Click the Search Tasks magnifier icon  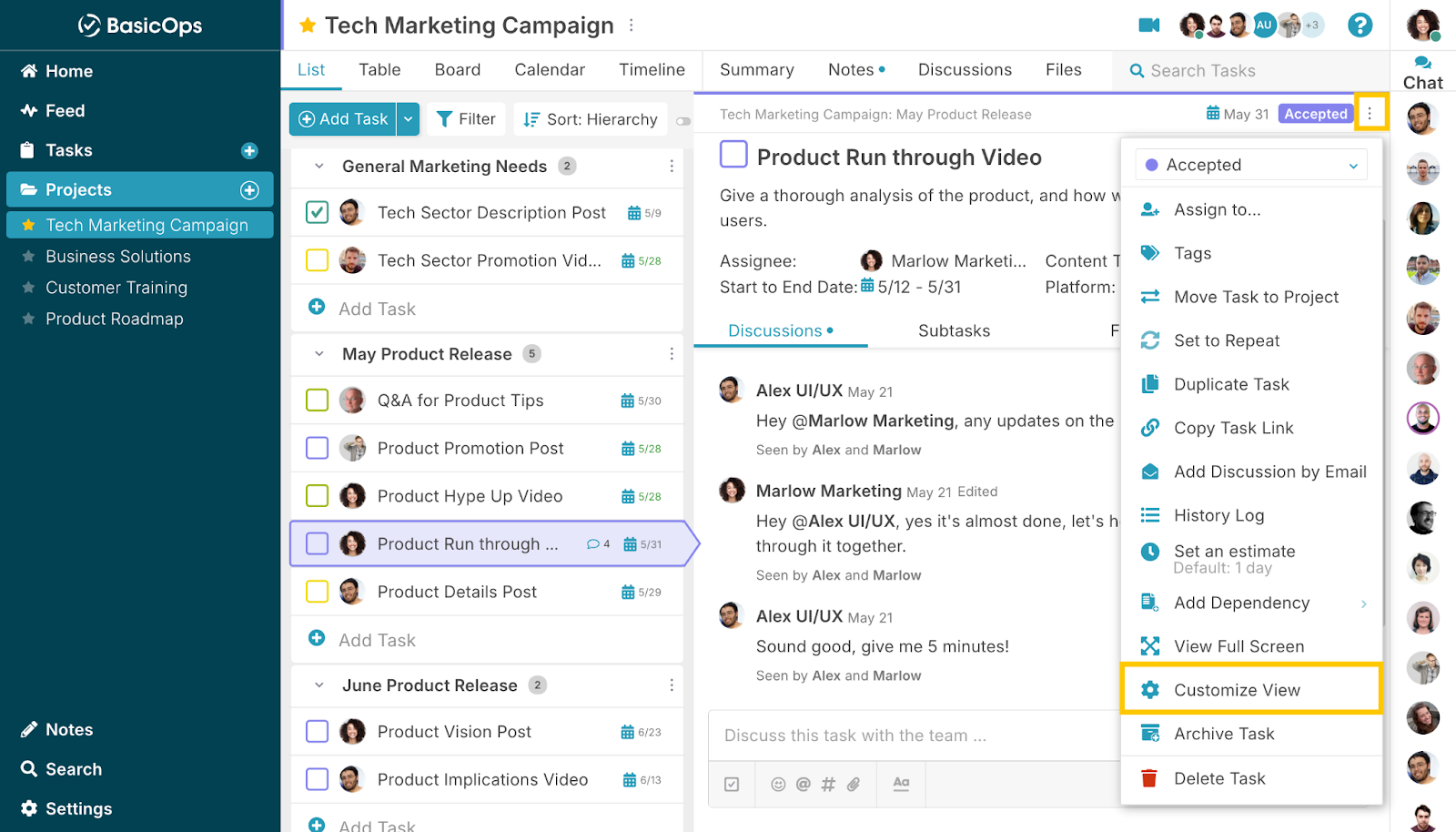tap(1137, 71)
